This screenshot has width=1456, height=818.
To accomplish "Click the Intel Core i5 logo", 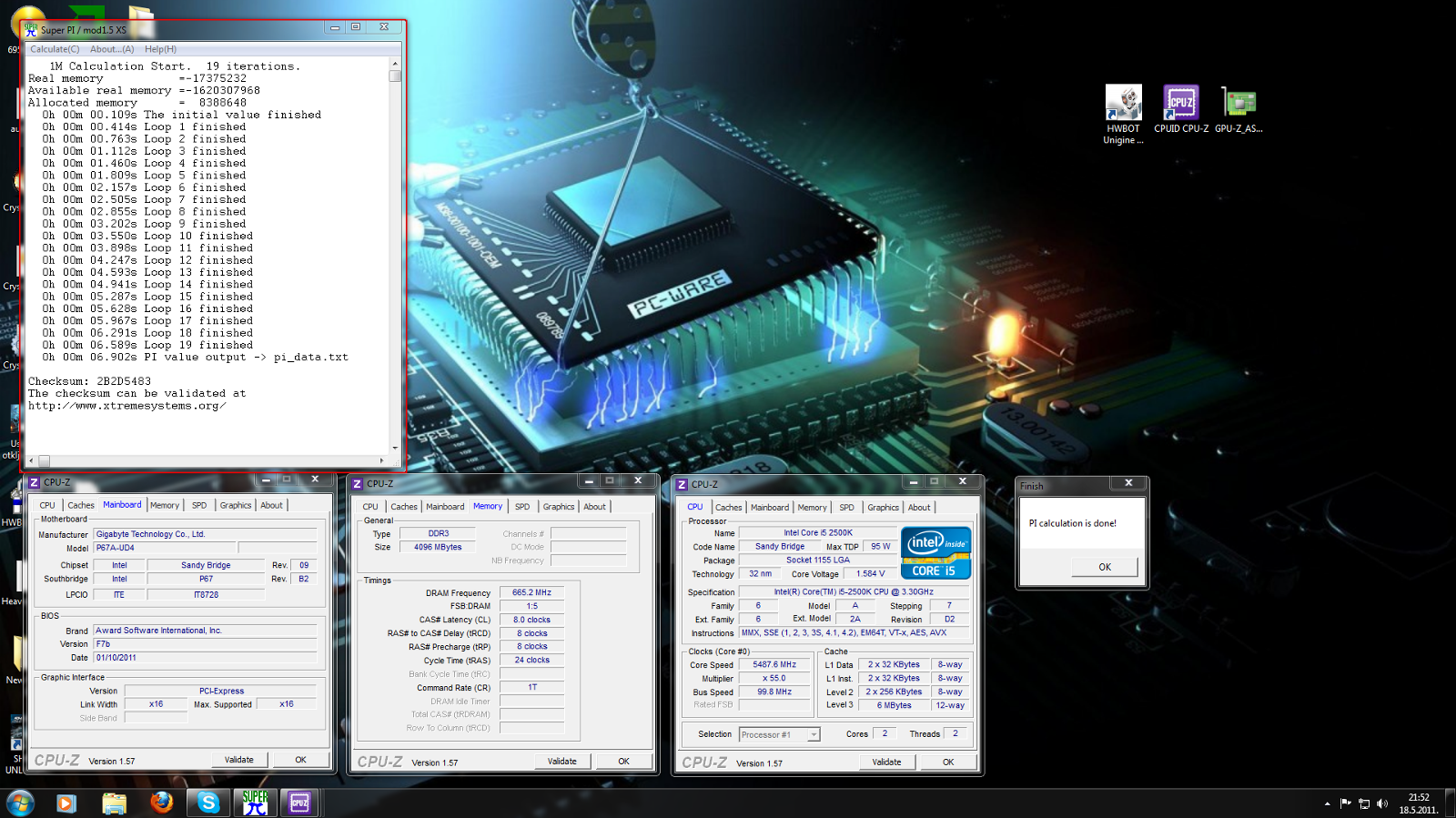I will click(935, 552).
